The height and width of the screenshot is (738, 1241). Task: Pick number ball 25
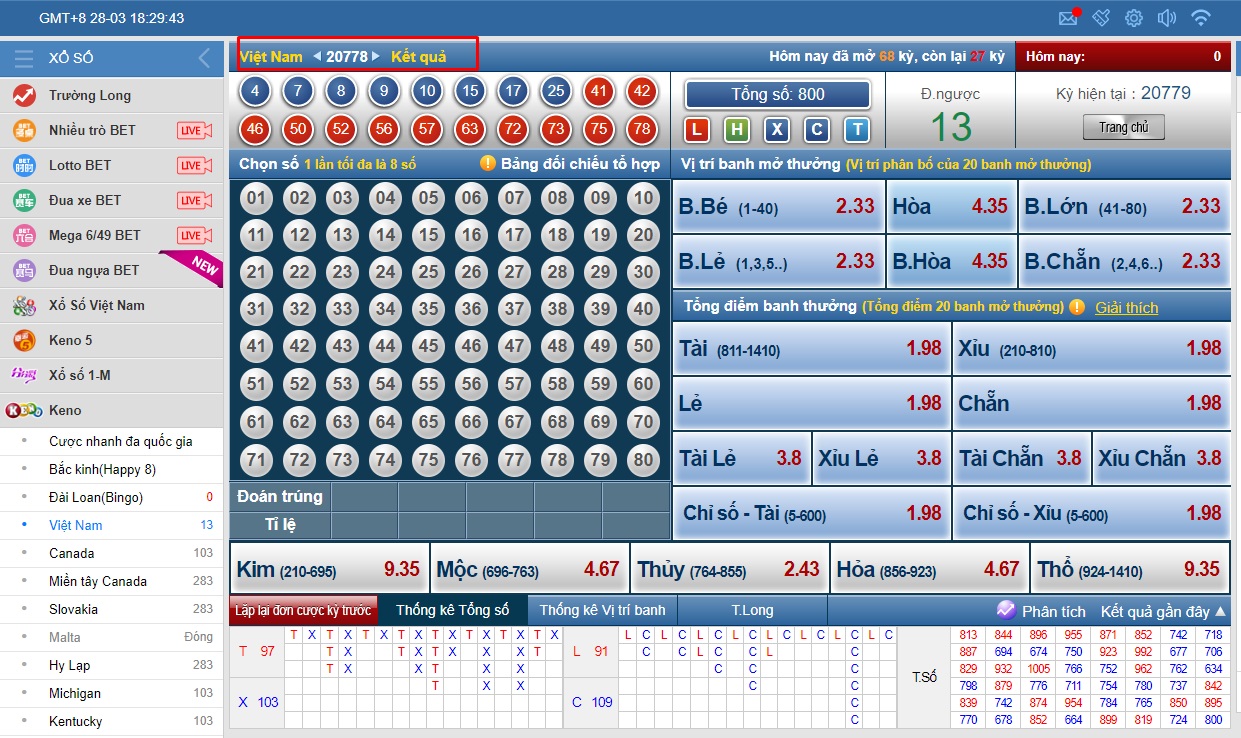(x=428, y=272)
